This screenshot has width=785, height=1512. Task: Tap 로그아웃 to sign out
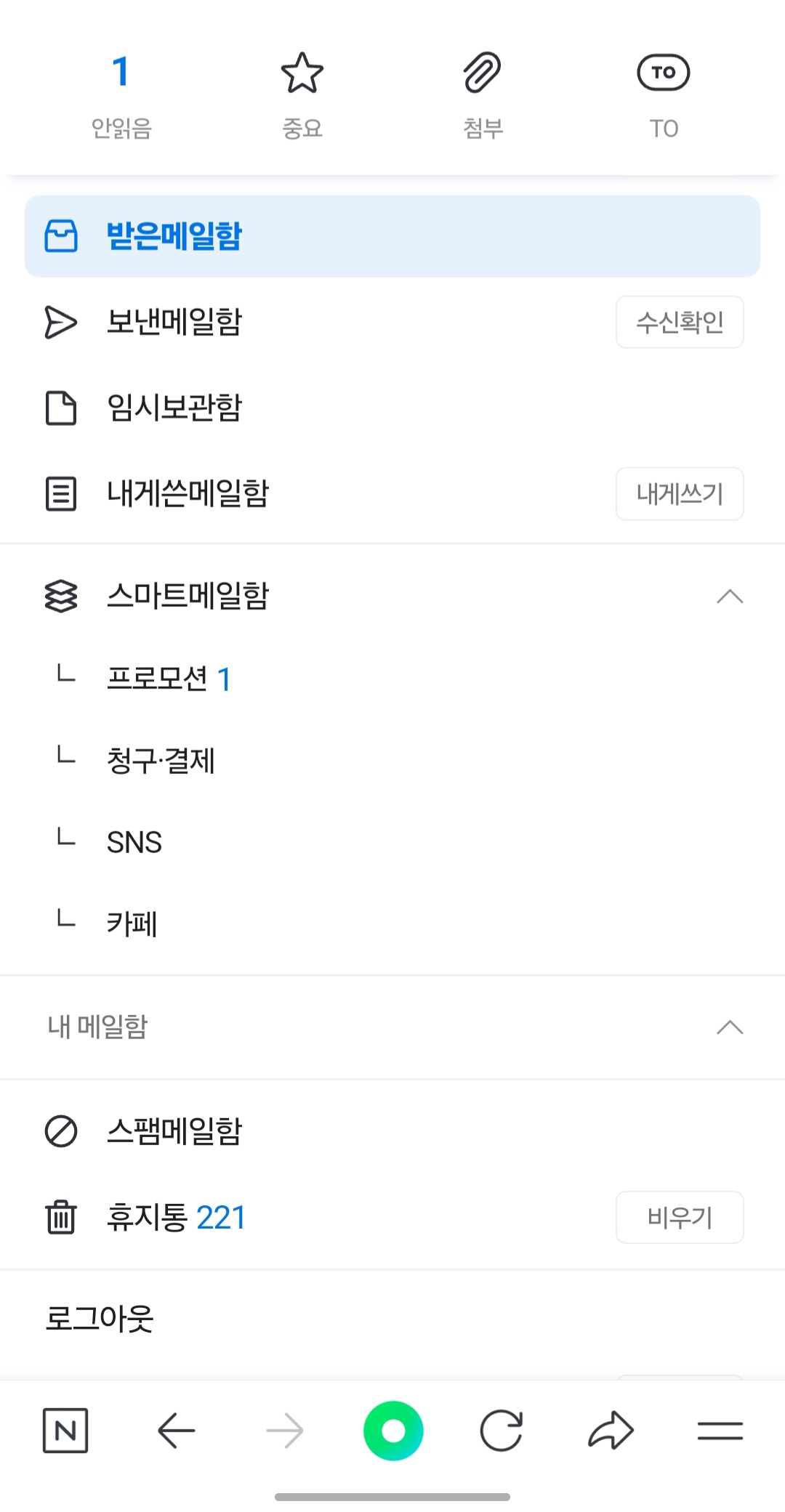pos(100,1318)
